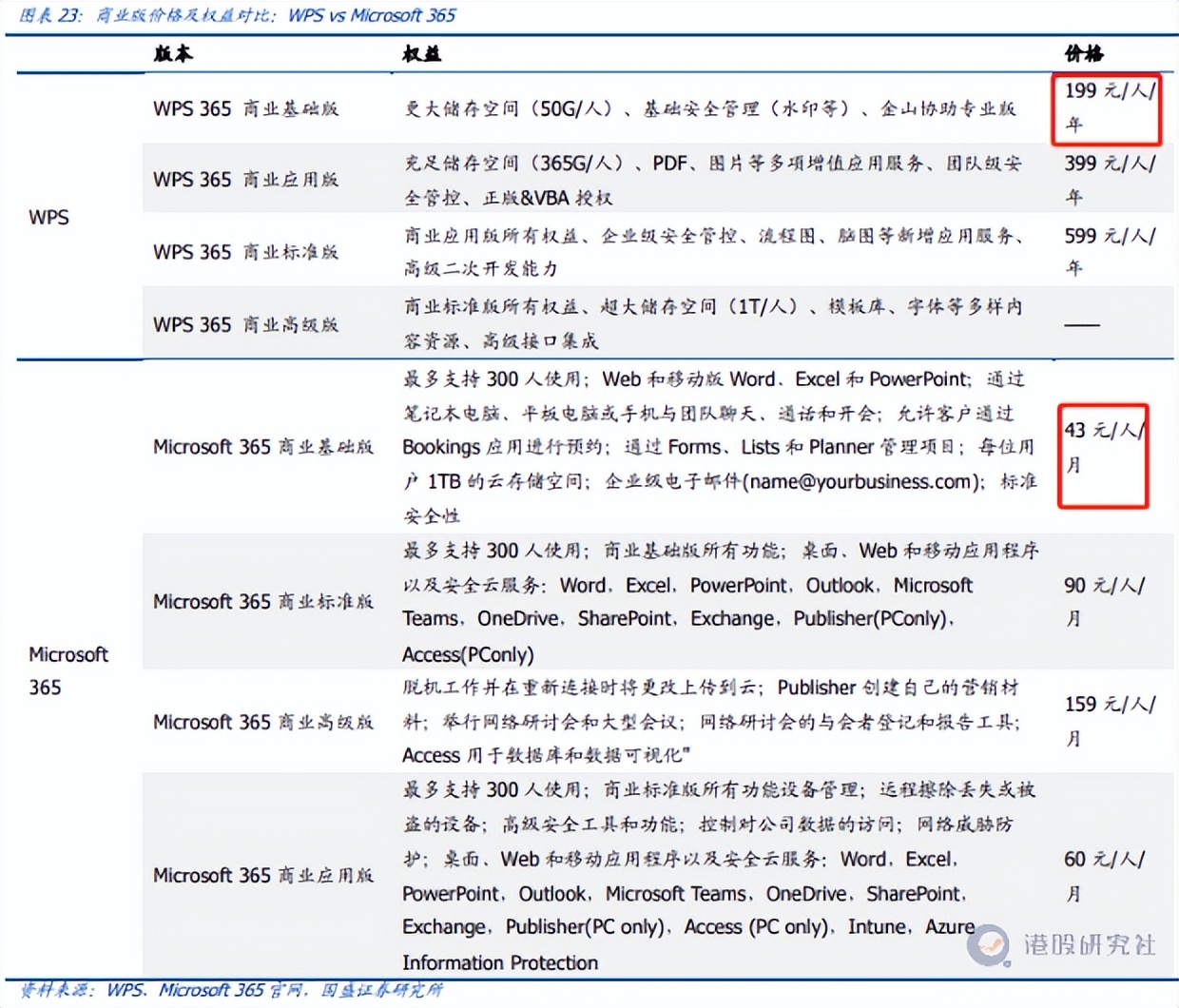This screenshot has height=1008, width=1179.
Task: Click 'WPS 365 商业标准版' version cell
Action: click(x=246, y=252)
